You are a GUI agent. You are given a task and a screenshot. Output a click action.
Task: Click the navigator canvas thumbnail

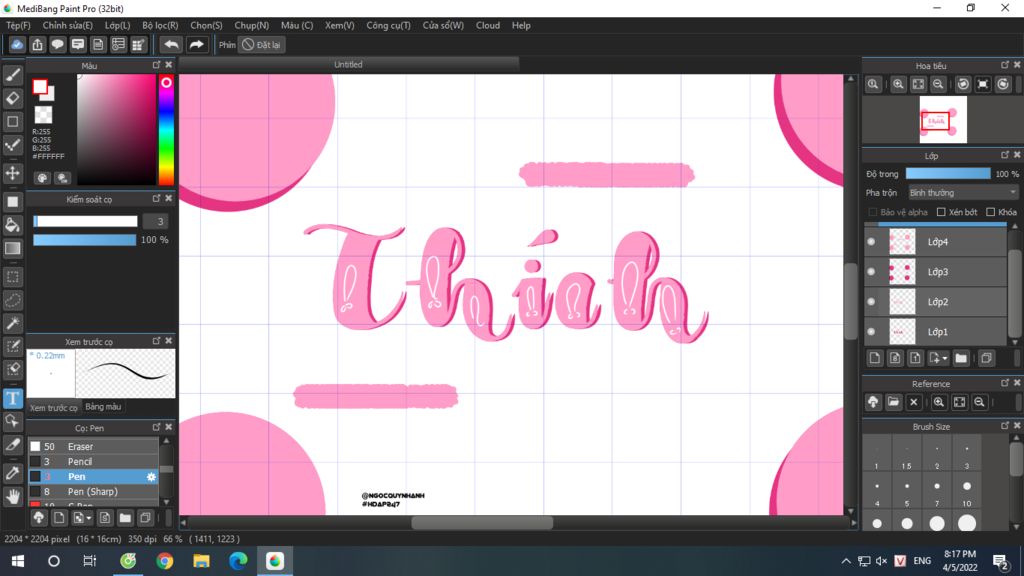click(943, 120)
